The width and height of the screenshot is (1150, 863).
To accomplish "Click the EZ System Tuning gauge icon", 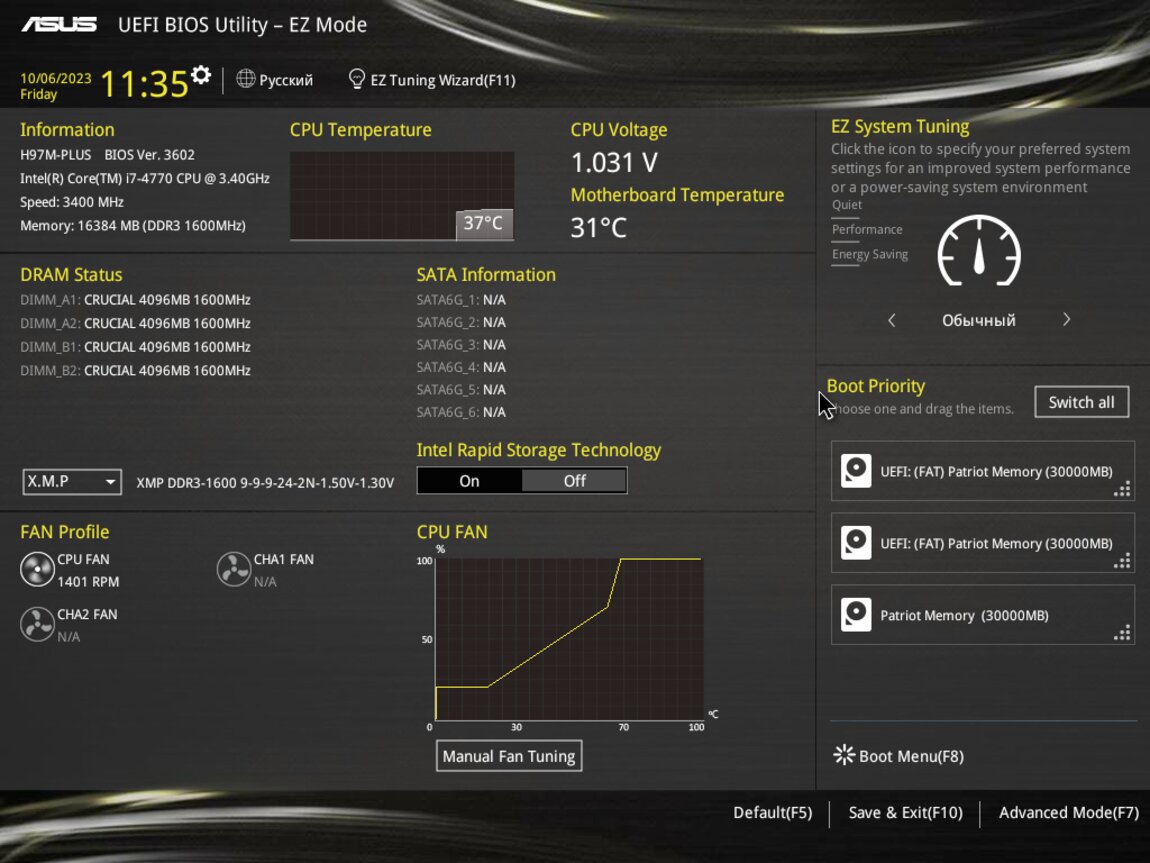I will click(978, 251).
